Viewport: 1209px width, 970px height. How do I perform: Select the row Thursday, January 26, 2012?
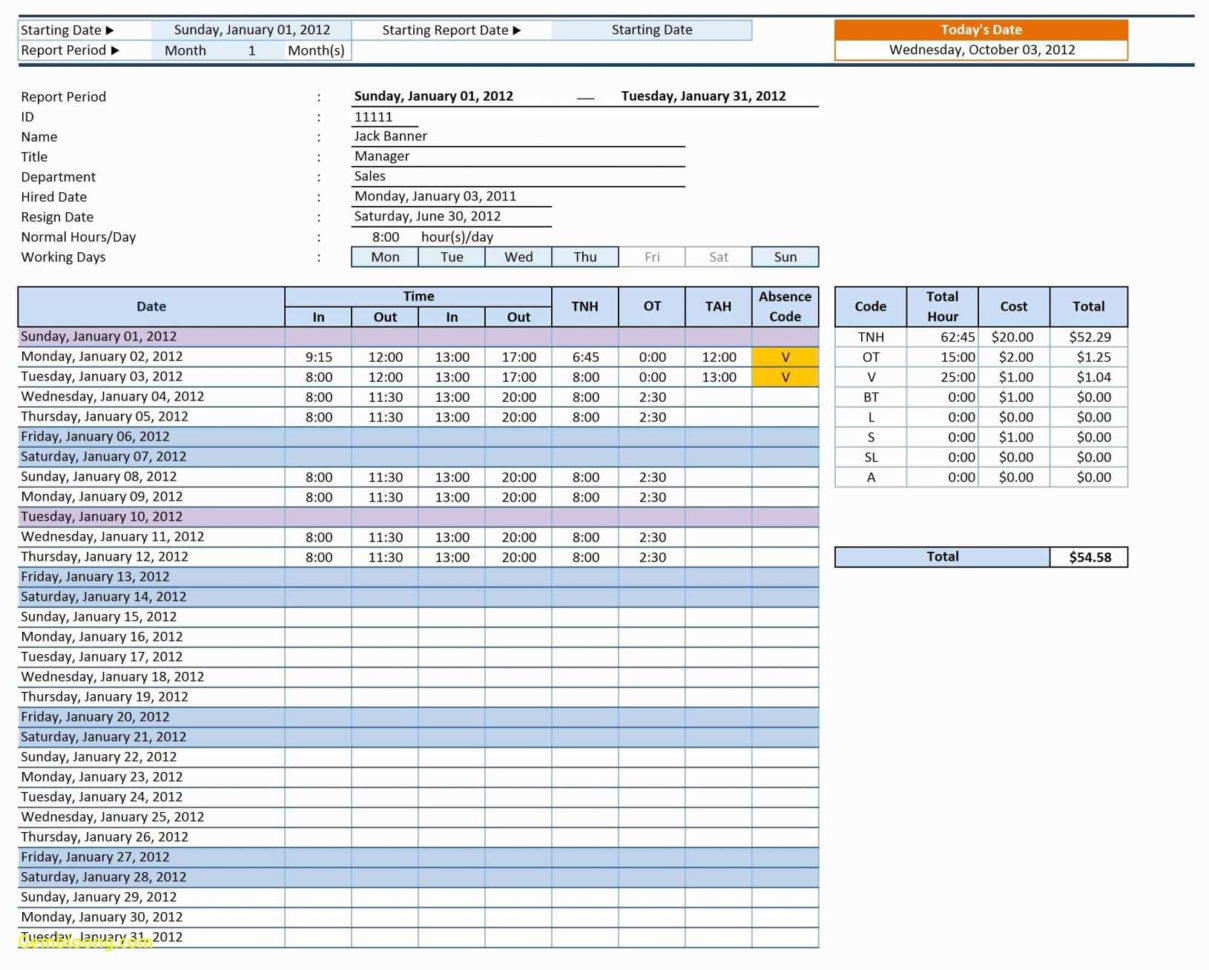[x=418, y=837]
